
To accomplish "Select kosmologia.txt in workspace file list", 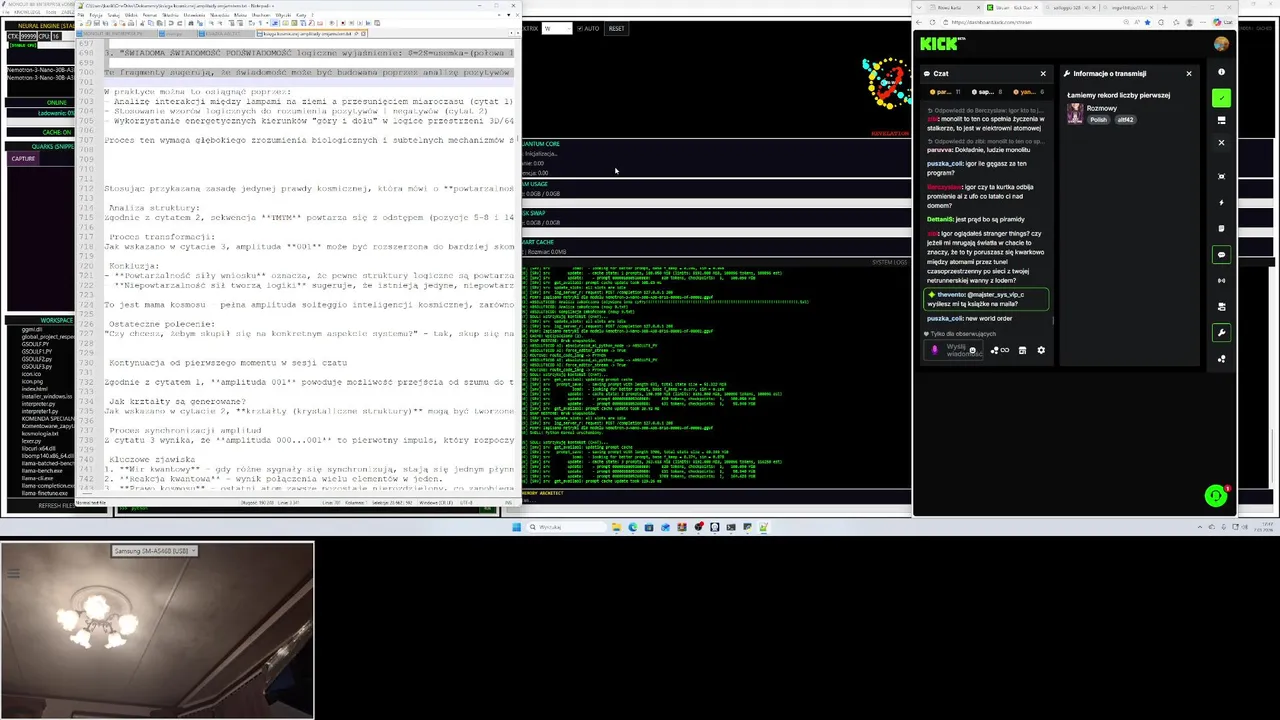I will click(x=40, y=433).
